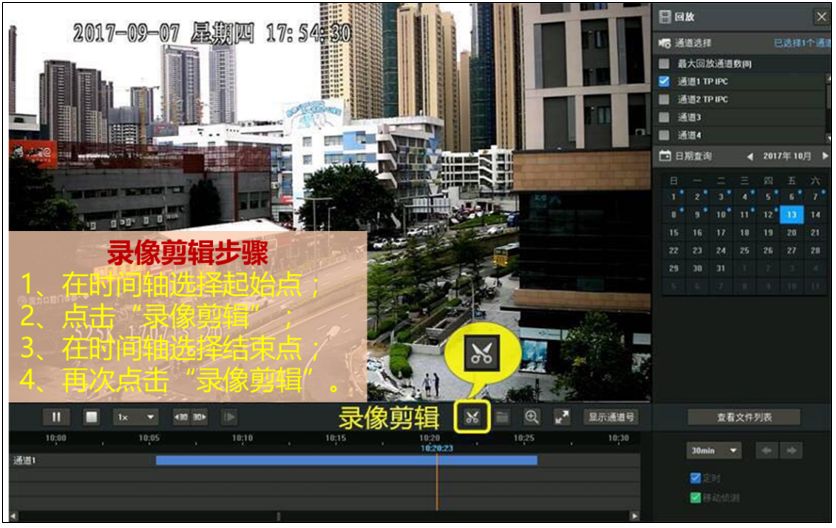The width and height of the screenshot is (836, 528).
Task: Open the clip folder icon next to scissors
Action: click(502, 417)
